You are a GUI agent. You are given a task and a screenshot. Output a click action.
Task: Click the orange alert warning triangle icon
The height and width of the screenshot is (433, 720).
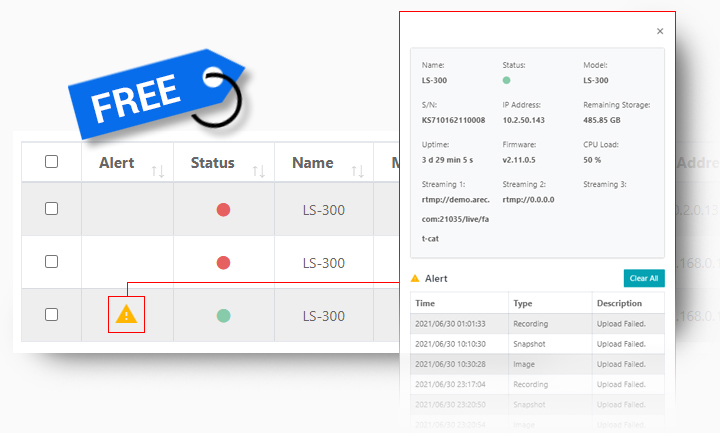pos(126,315)
